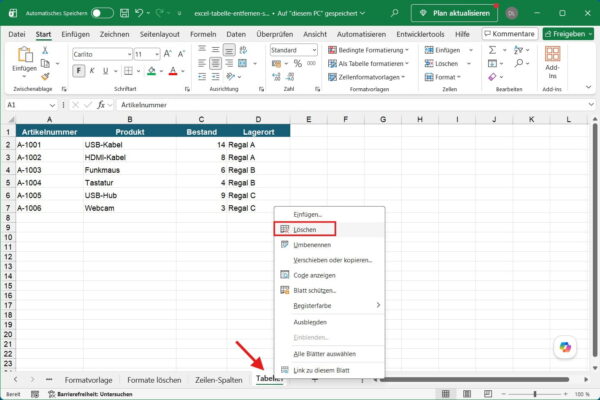
Task: Click merge and center icon
Action: click(243, 63)
